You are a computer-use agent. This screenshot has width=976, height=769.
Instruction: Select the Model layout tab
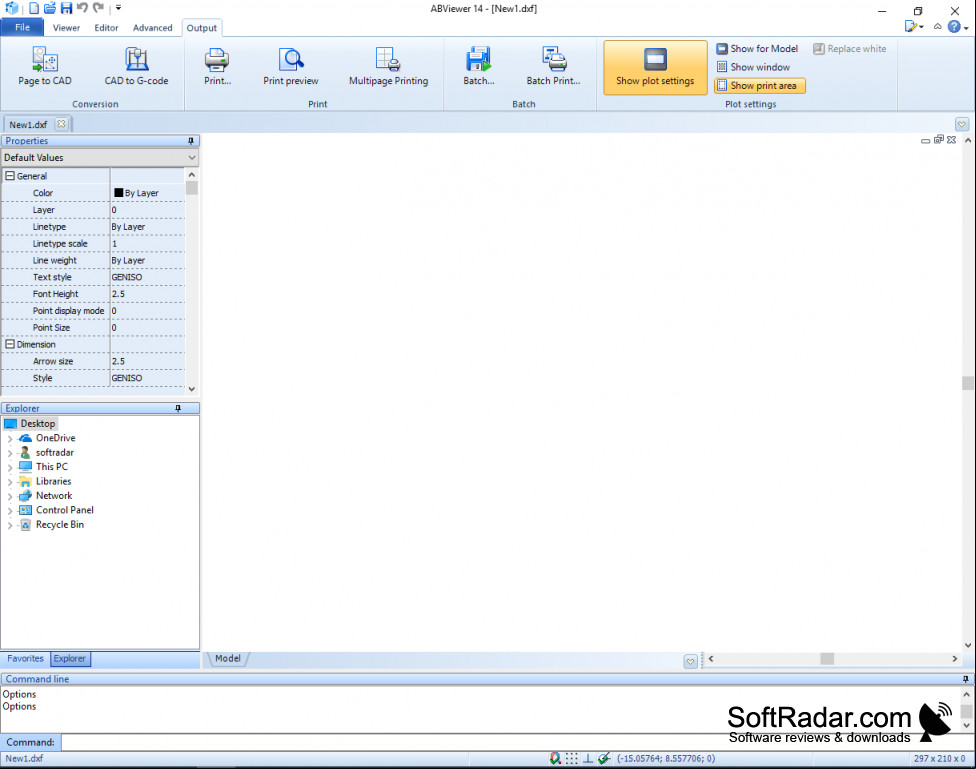click(228, 659)
